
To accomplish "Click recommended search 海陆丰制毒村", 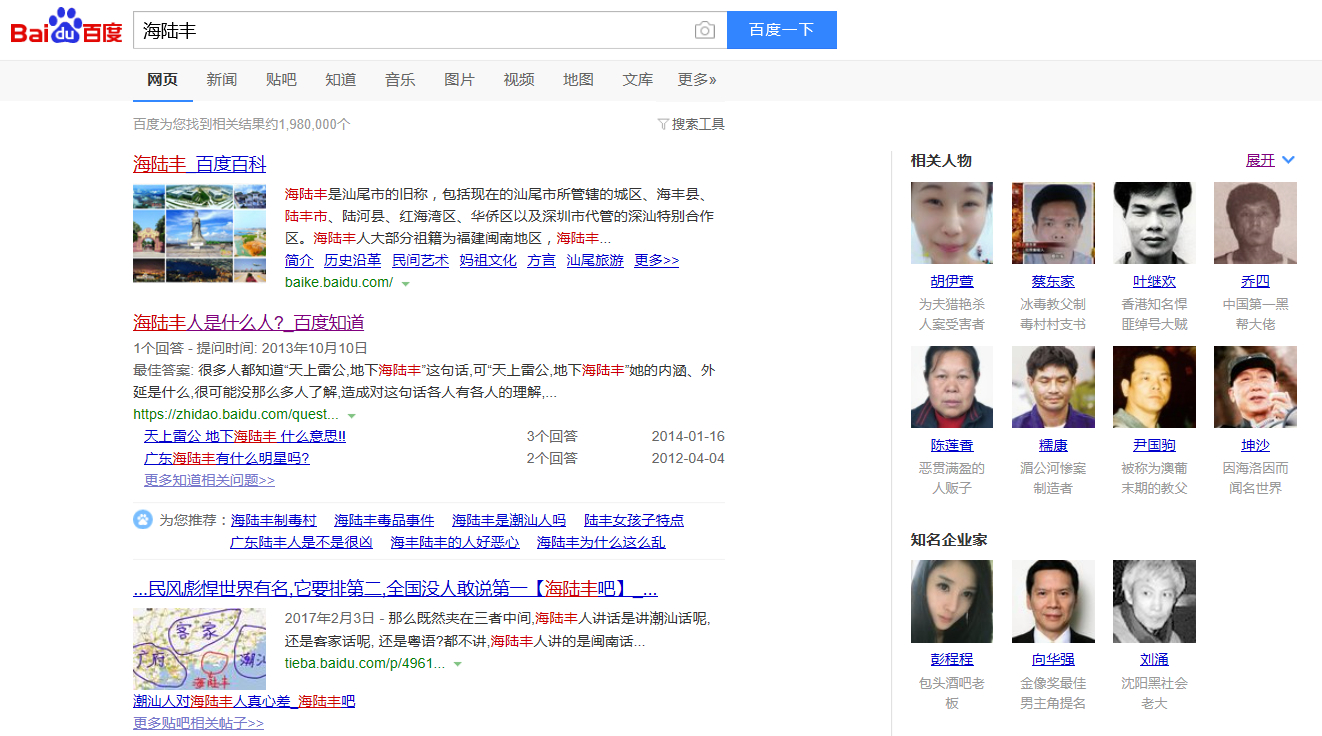I will coord(274,520).
